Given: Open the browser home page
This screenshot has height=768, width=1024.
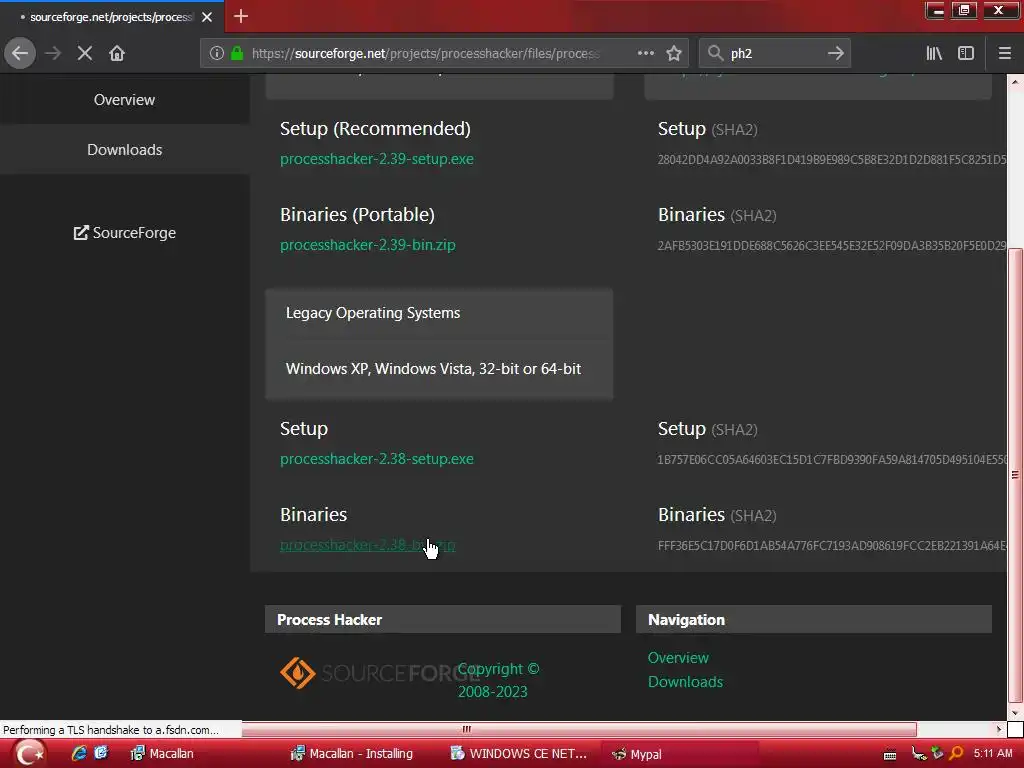Looking at the screenshot, I should click(x=117, y=53).
